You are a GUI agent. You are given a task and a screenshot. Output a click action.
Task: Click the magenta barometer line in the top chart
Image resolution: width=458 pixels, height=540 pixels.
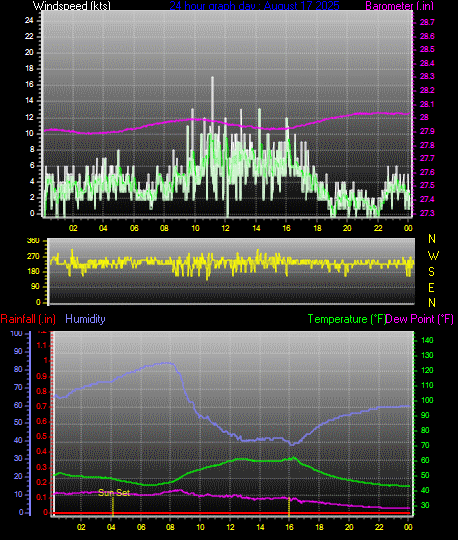coord(227,123)
